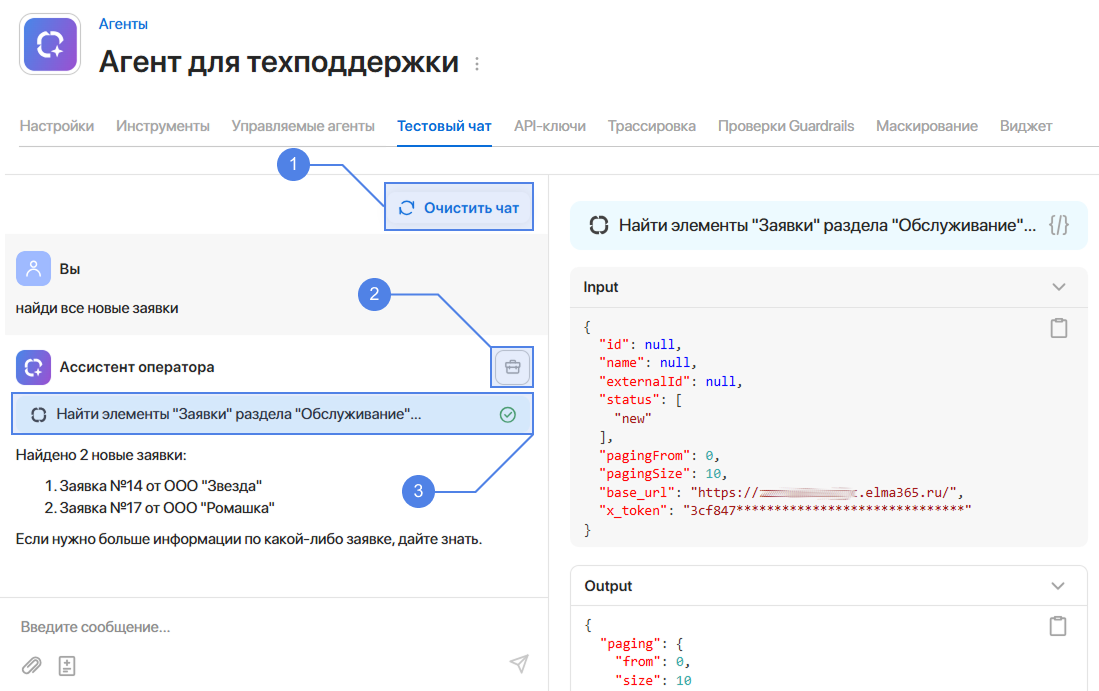Open the agent logo icon in header
The width and height of the screenshot is (1099, 691).
50,44
